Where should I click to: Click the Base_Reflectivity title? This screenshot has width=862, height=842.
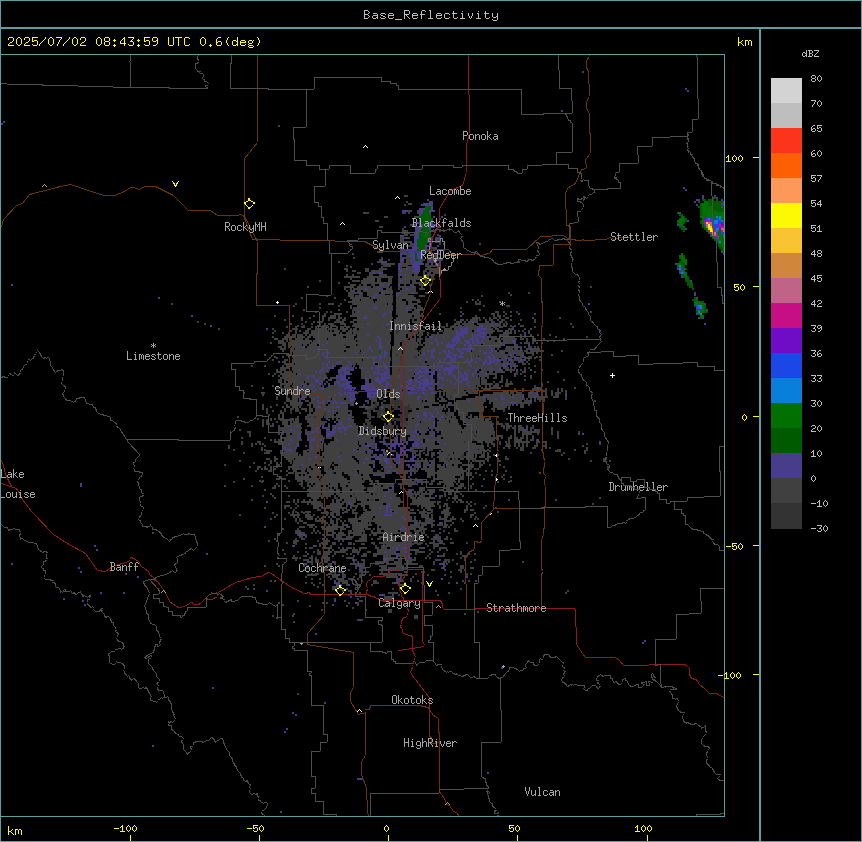[431, 15]
